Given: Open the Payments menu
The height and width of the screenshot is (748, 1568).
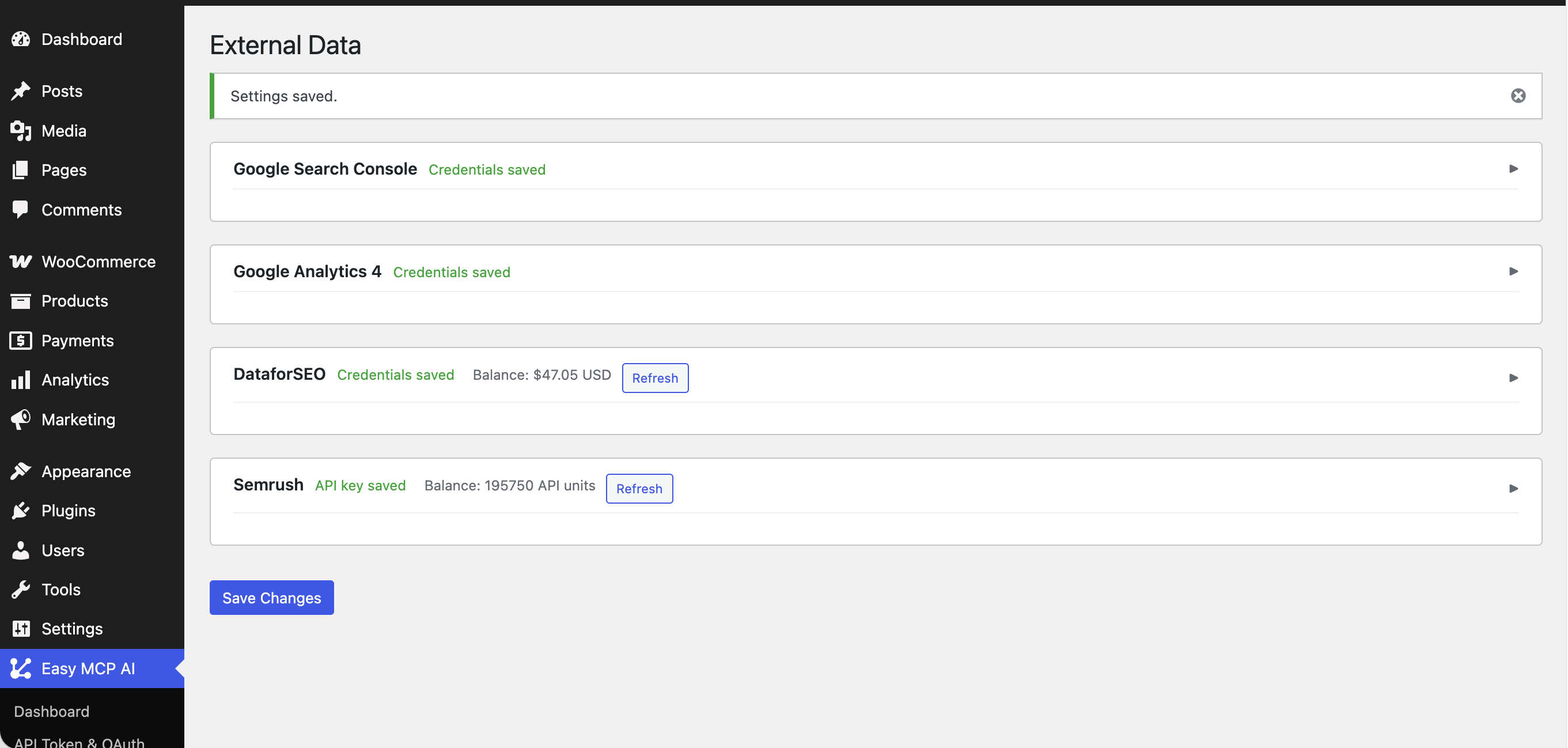Looking at the screenshot, I should click(92, 341).
